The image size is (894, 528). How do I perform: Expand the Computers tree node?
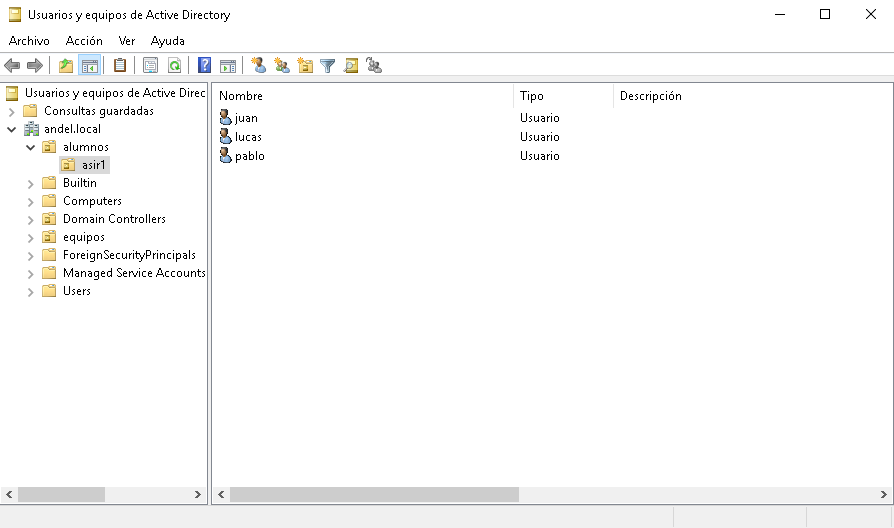coord(31,201)
